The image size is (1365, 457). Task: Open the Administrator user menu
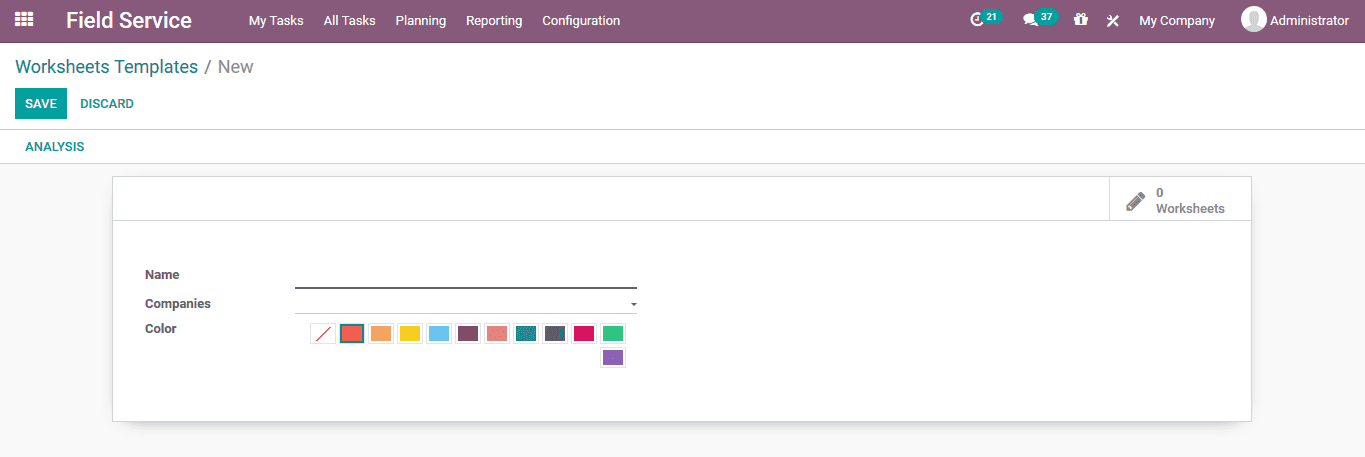click(x=1295, y=20)
